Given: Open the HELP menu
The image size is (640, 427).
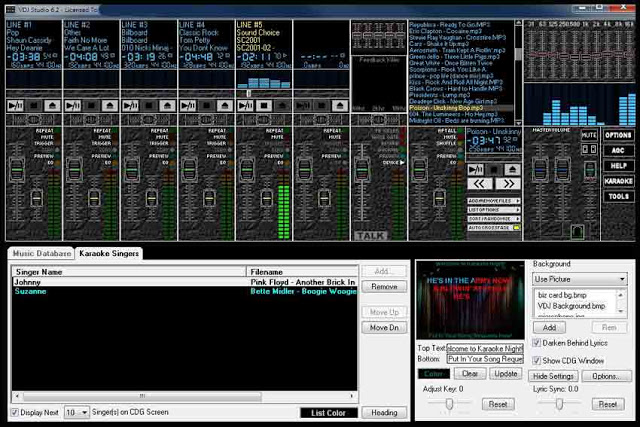Looking at the screenshot, I should (x=618, y=166).
